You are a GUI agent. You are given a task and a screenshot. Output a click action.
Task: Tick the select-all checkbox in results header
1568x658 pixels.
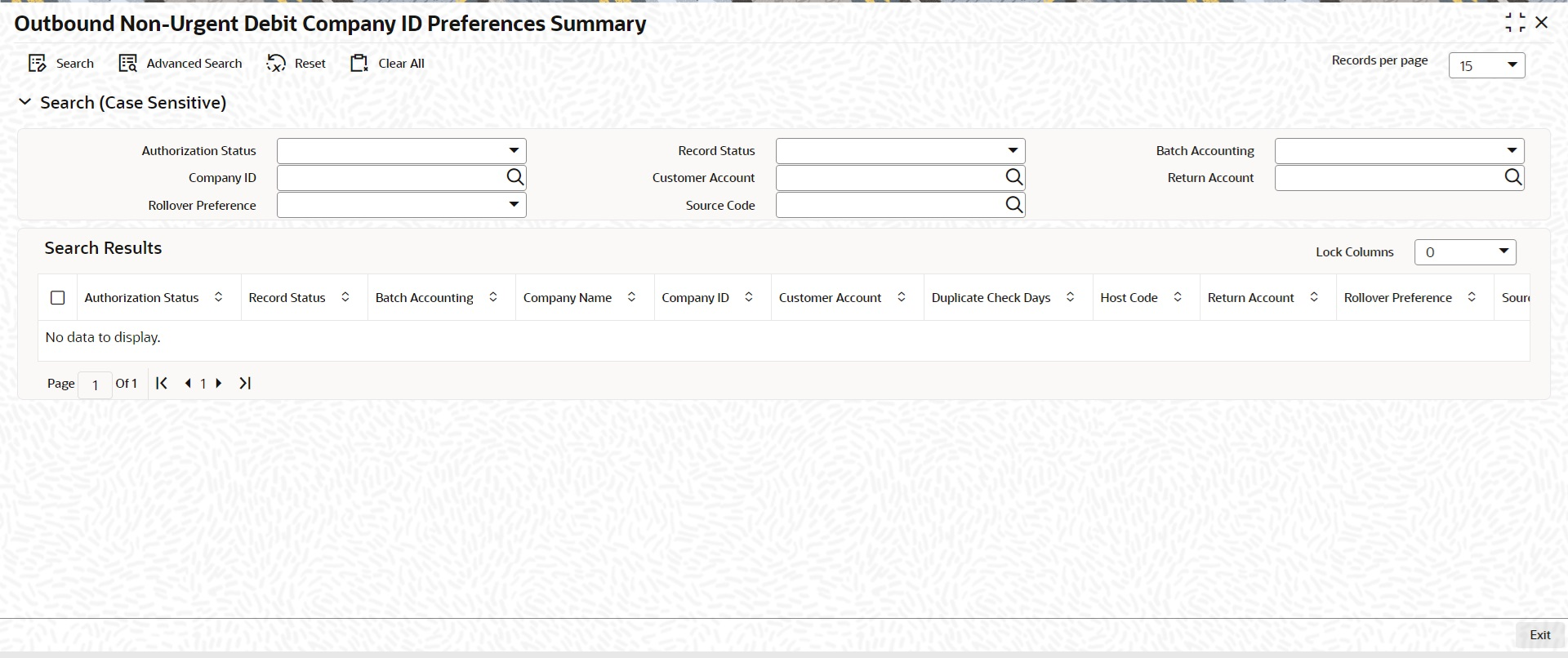pos(58,298)
